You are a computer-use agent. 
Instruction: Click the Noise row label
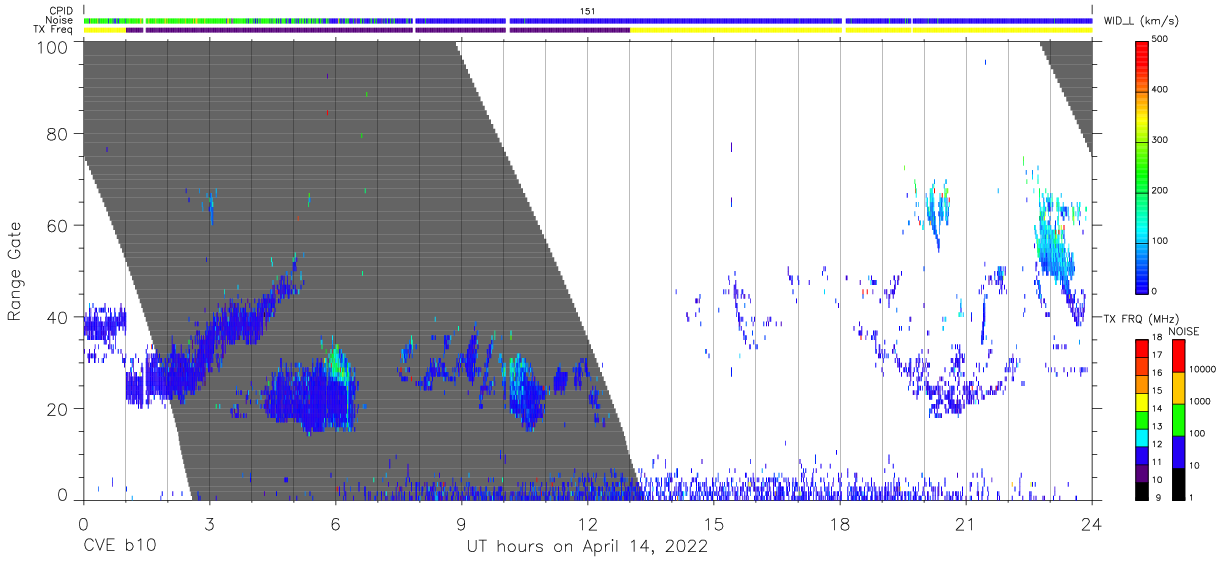(x=61, y=20)
